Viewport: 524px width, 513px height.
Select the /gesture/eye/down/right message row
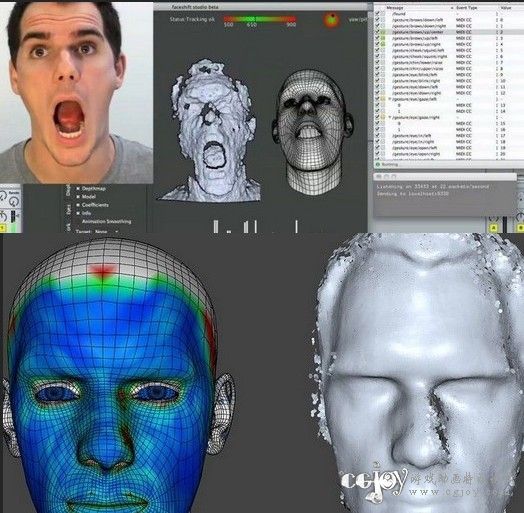click(x=448, y=93)
